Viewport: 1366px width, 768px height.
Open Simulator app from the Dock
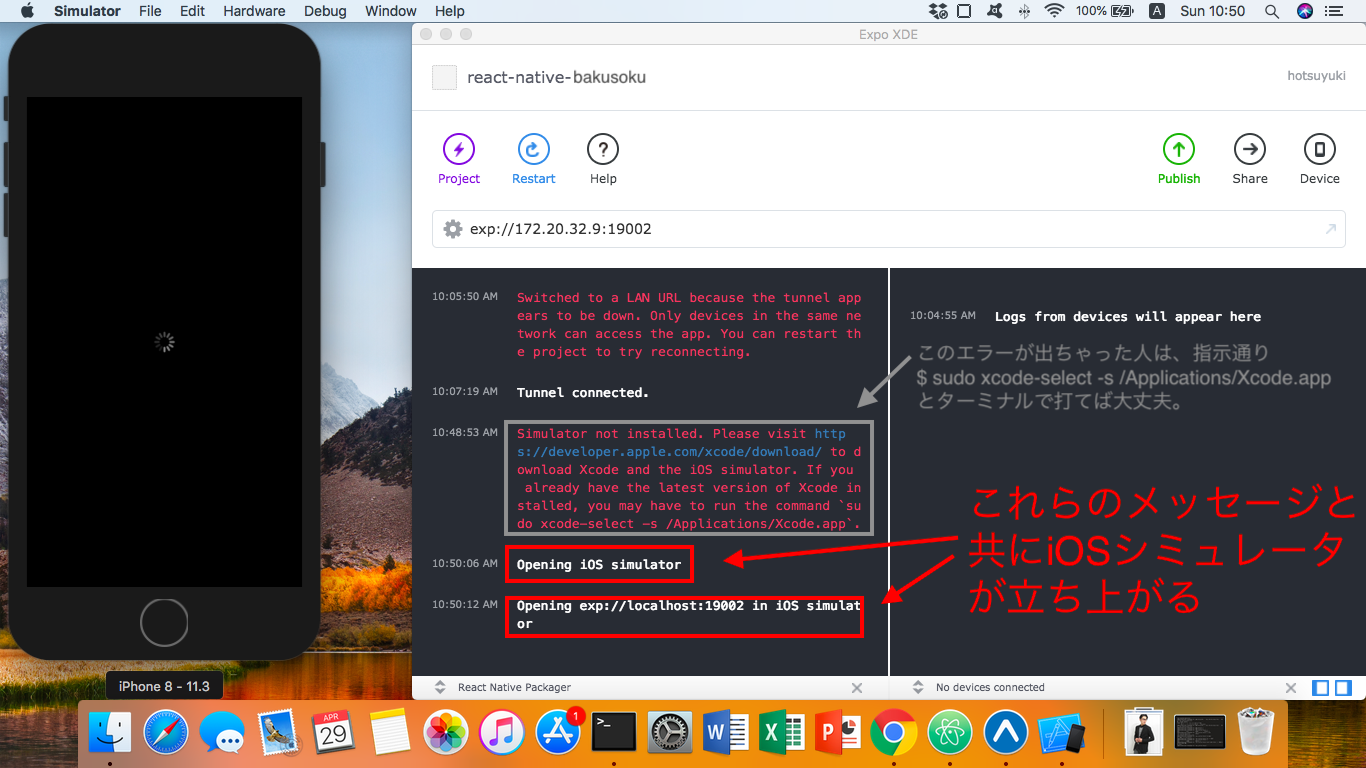coord(1062,734)
